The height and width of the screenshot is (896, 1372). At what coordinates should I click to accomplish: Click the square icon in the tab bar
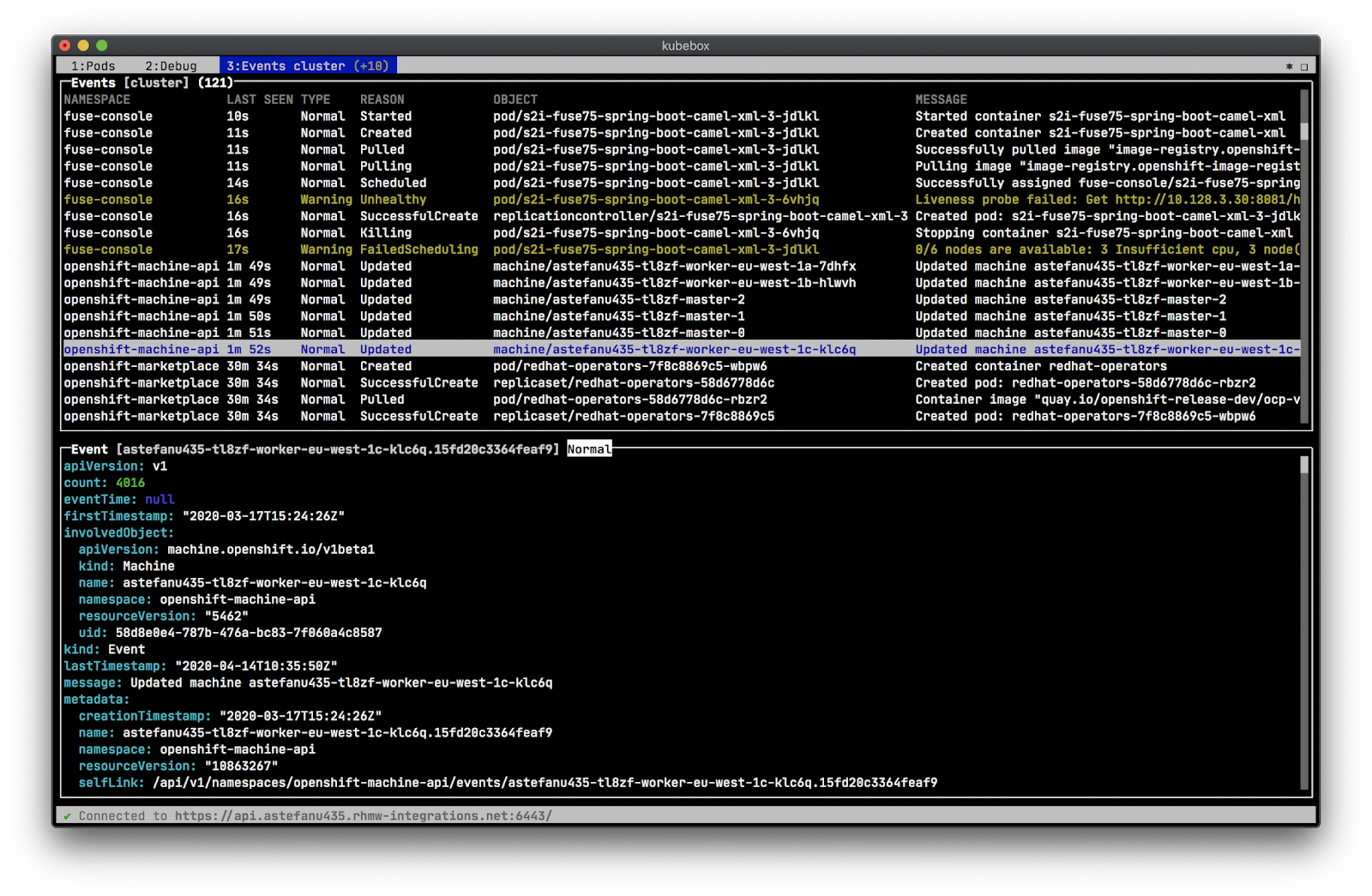point(1304,66)
